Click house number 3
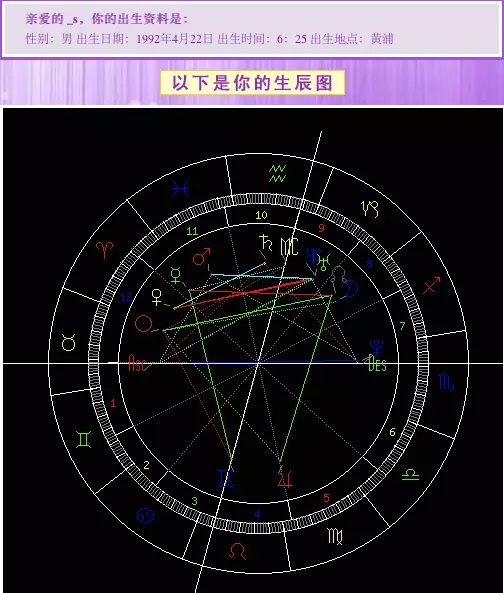Screen dimensions: 504x593 (194, 501)
